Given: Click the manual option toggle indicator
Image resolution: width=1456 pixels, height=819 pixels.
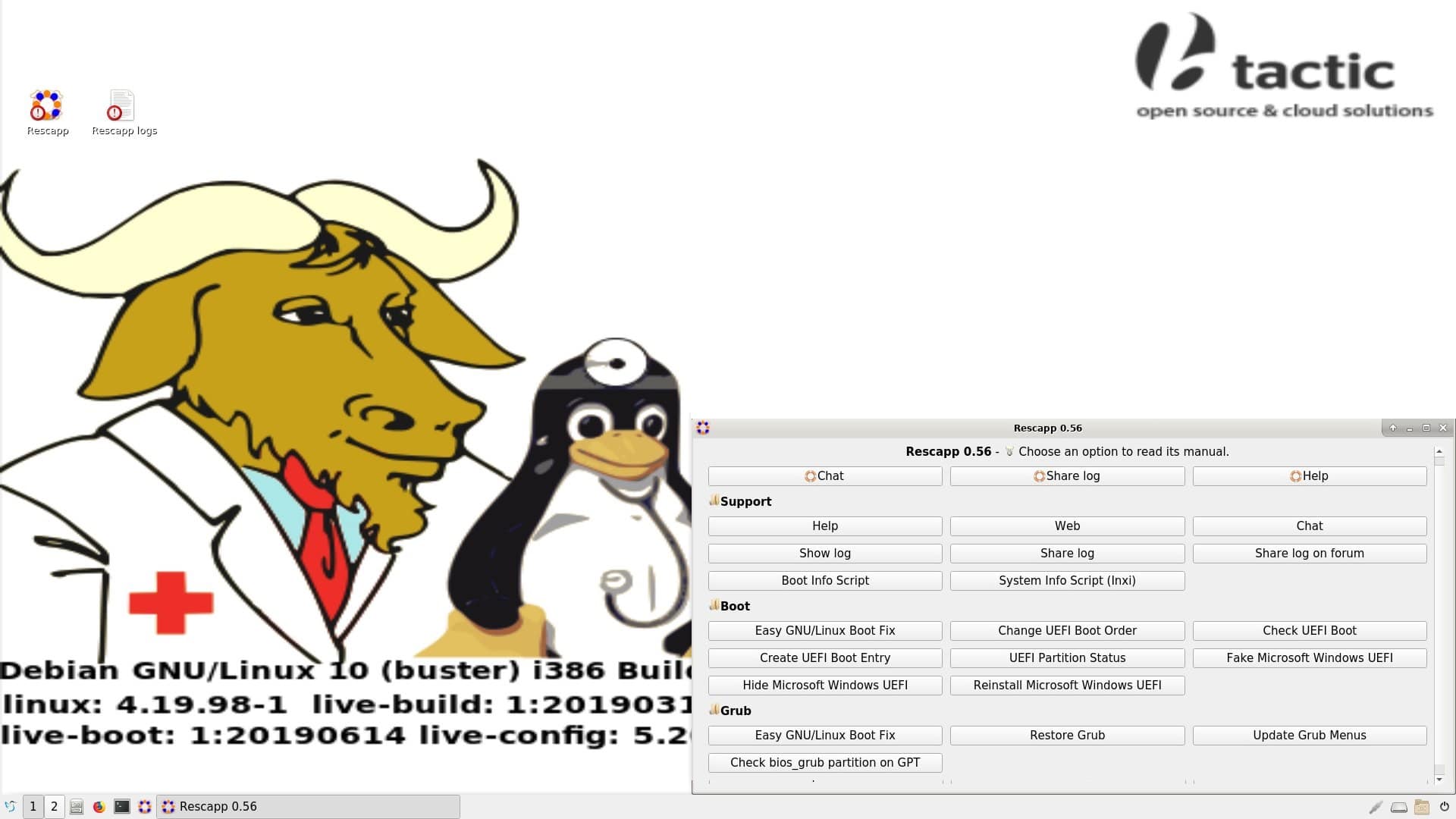Looking at the screenshot, I should [x=1009, y=451].
